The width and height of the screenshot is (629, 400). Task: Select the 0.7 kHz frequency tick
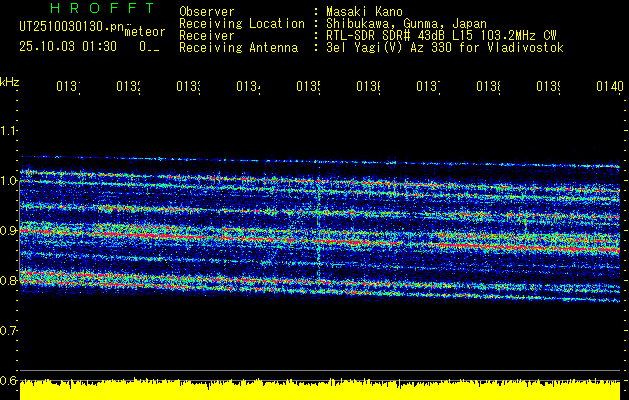click(x=9, y=331)
